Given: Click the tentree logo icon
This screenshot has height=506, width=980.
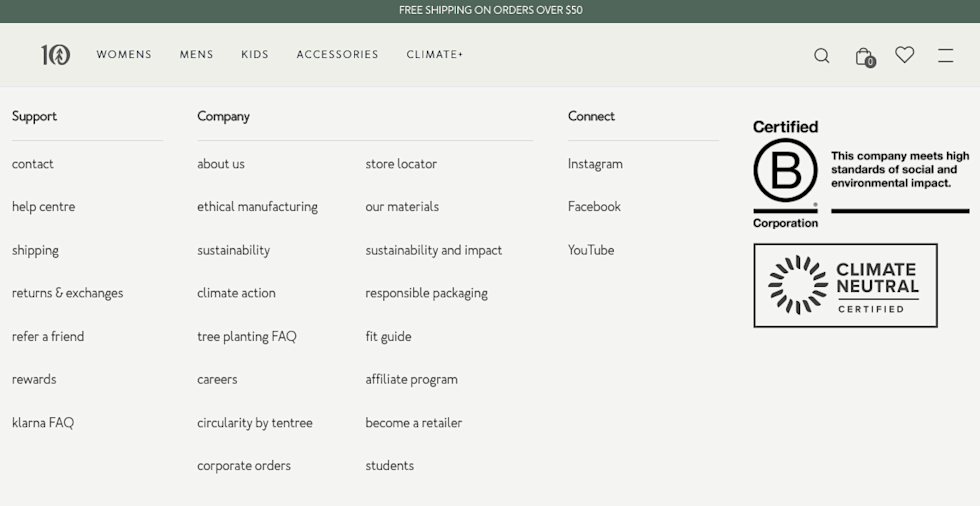Looking at the screenshot, I should click(x=55, y=55).
